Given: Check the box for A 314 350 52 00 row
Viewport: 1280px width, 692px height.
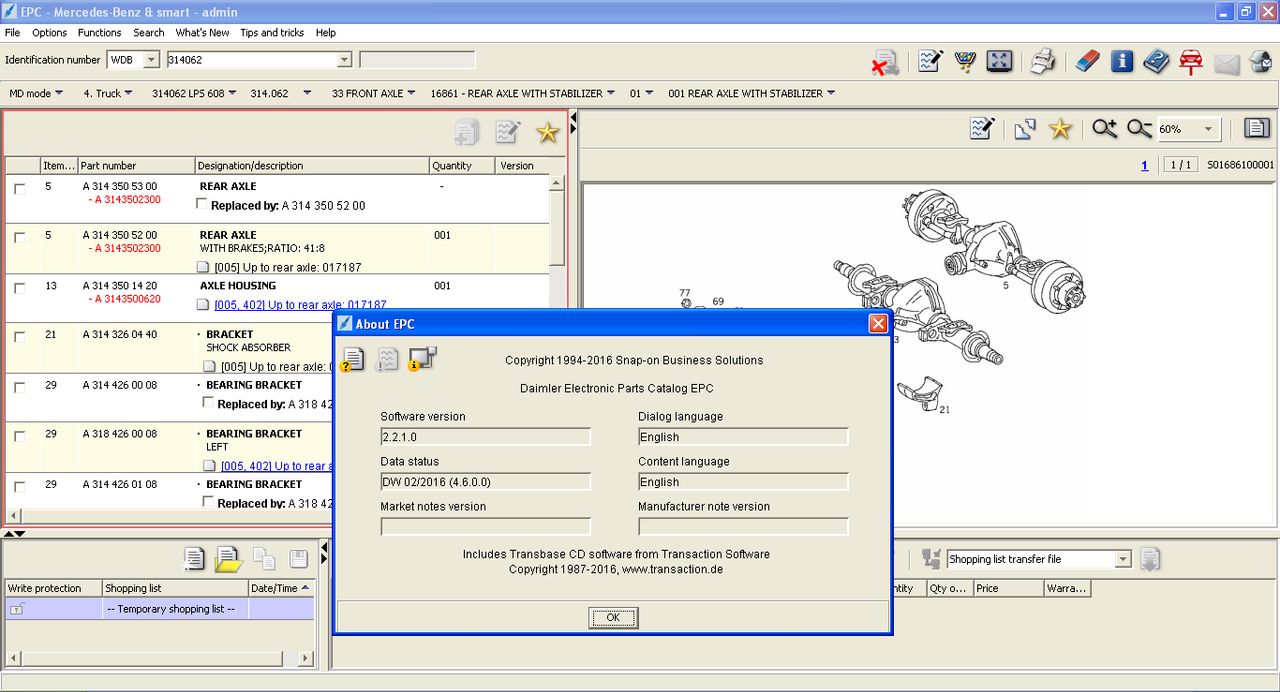Looking at the screenshot, I should 20,238.
